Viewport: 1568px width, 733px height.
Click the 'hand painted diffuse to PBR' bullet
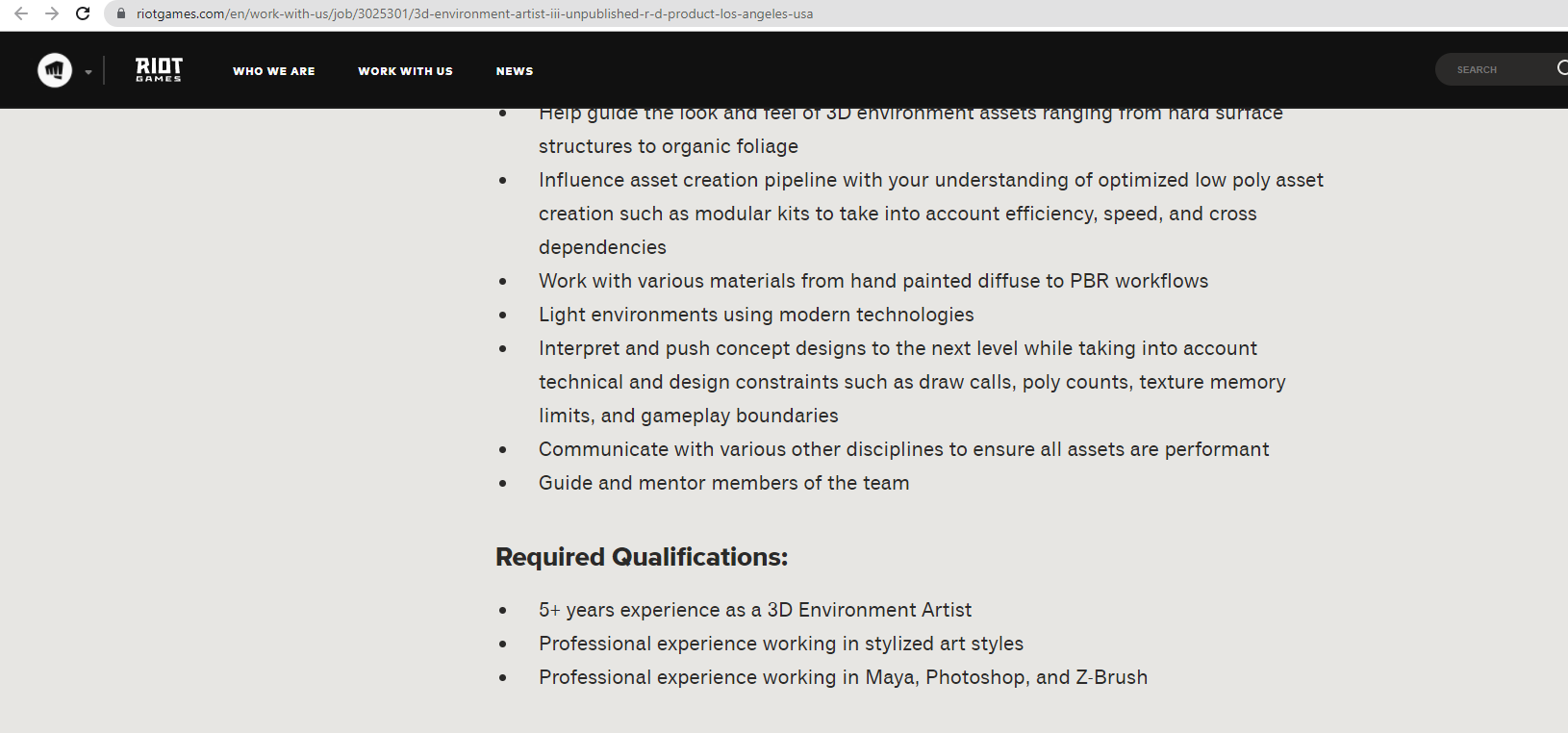point(873,281)
